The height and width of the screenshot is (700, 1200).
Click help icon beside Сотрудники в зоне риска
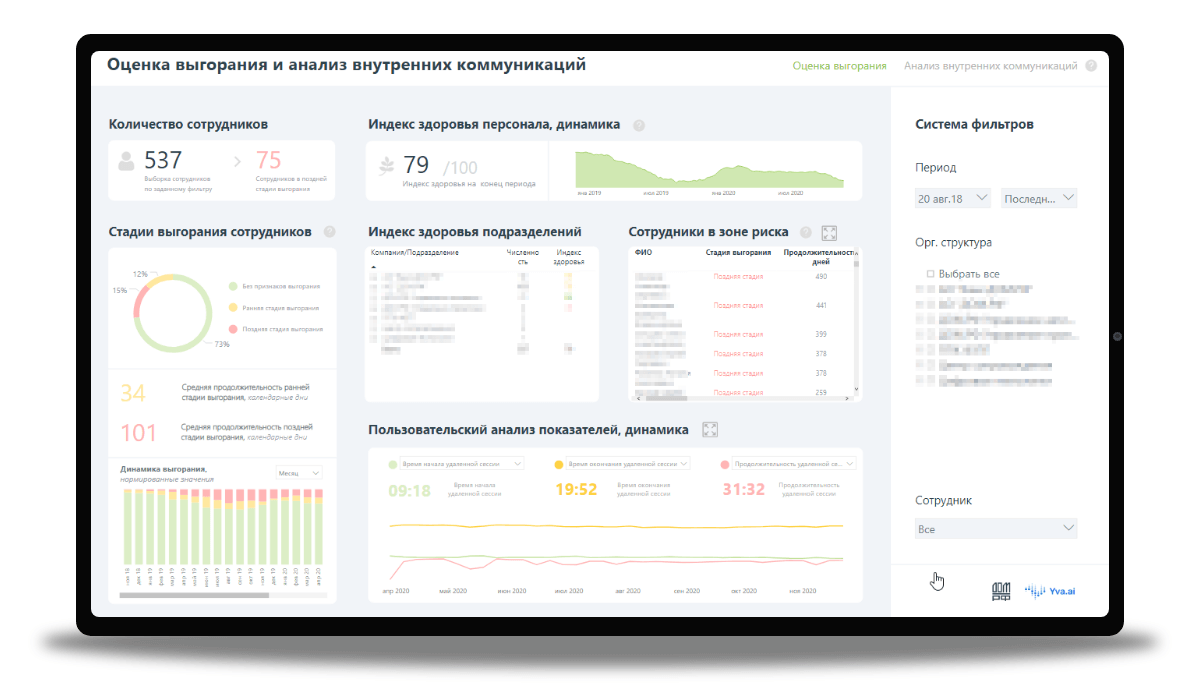[x=806, y=232]
